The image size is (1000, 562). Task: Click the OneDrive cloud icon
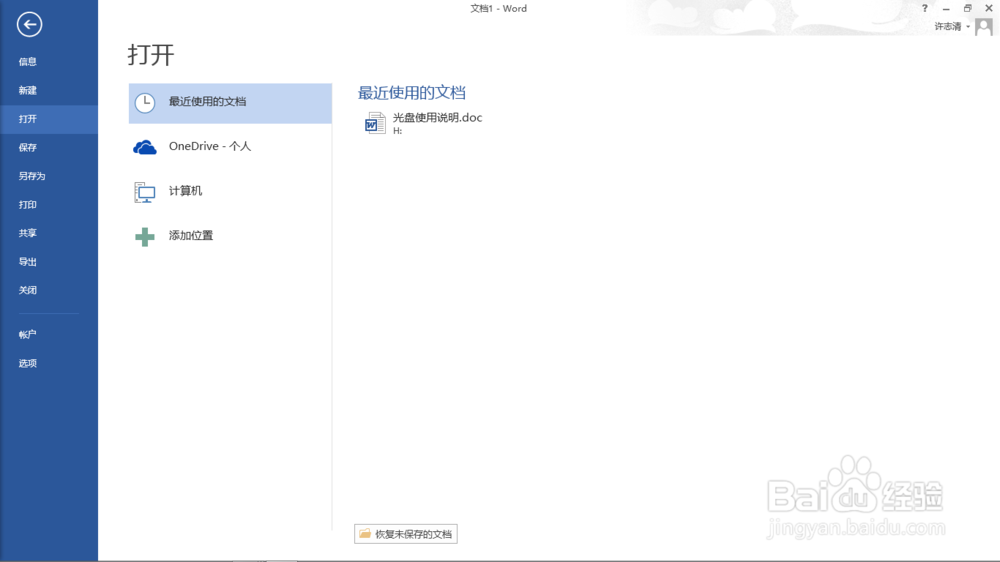click(145, 147)
